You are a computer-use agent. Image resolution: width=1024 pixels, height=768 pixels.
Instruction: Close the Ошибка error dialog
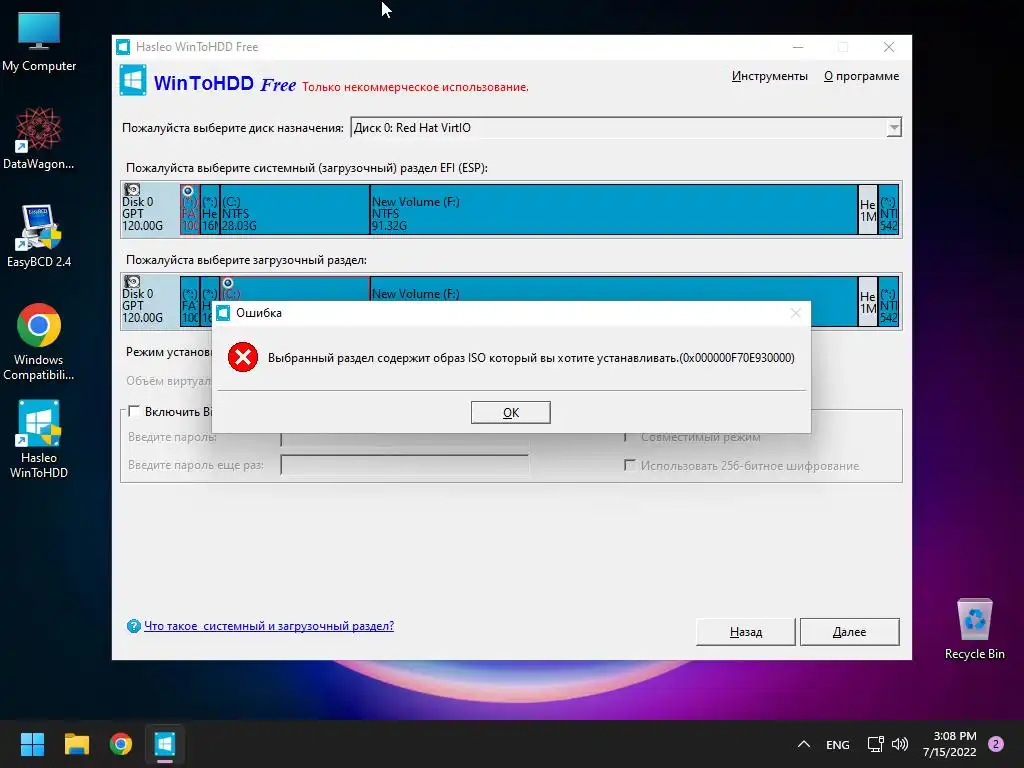(795, 313)
